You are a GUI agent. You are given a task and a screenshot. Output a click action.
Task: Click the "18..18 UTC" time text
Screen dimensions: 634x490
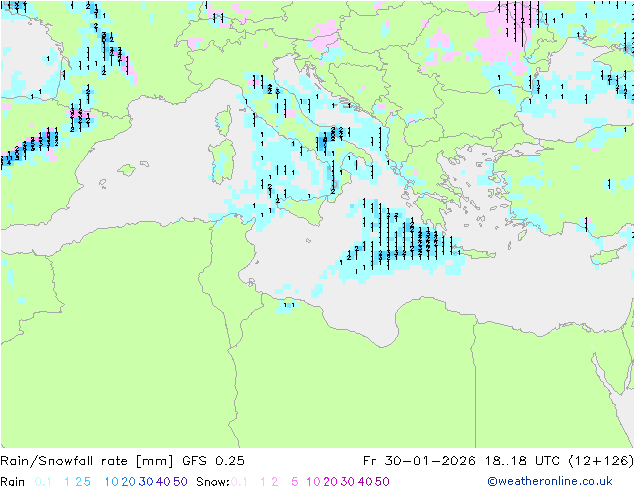click(x=522, y=461)
